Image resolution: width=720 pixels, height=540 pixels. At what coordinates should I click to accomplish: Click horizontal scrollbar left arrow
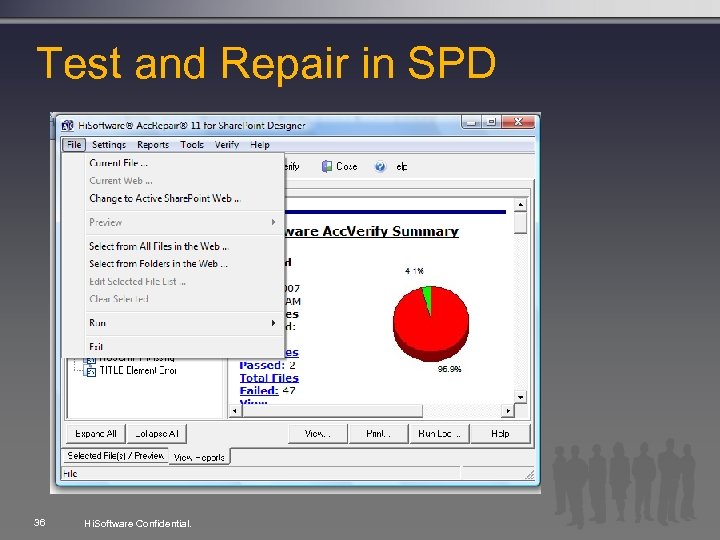point(235,411)
